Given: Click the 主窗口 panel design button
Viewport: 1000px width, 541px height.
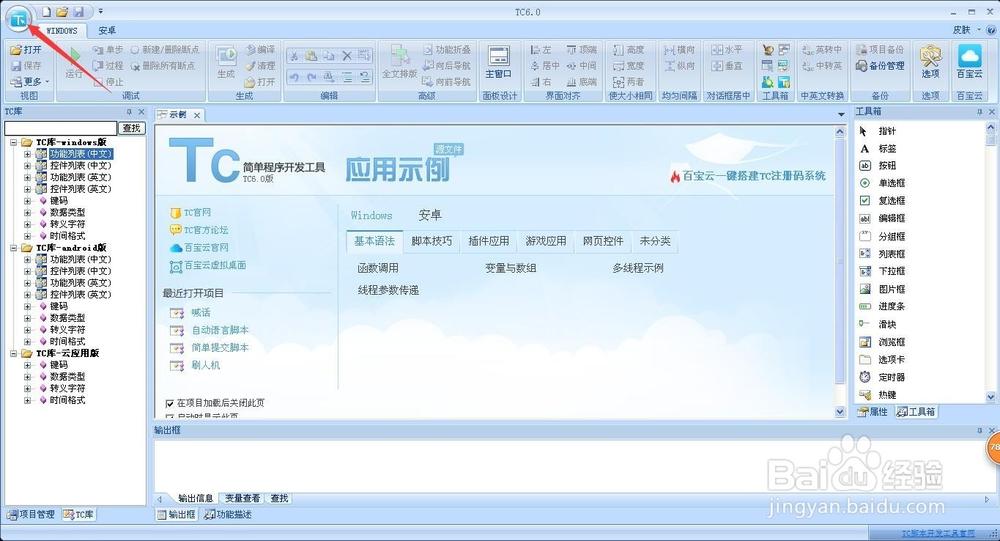Looking at the screenshot, I should point(498,62).
